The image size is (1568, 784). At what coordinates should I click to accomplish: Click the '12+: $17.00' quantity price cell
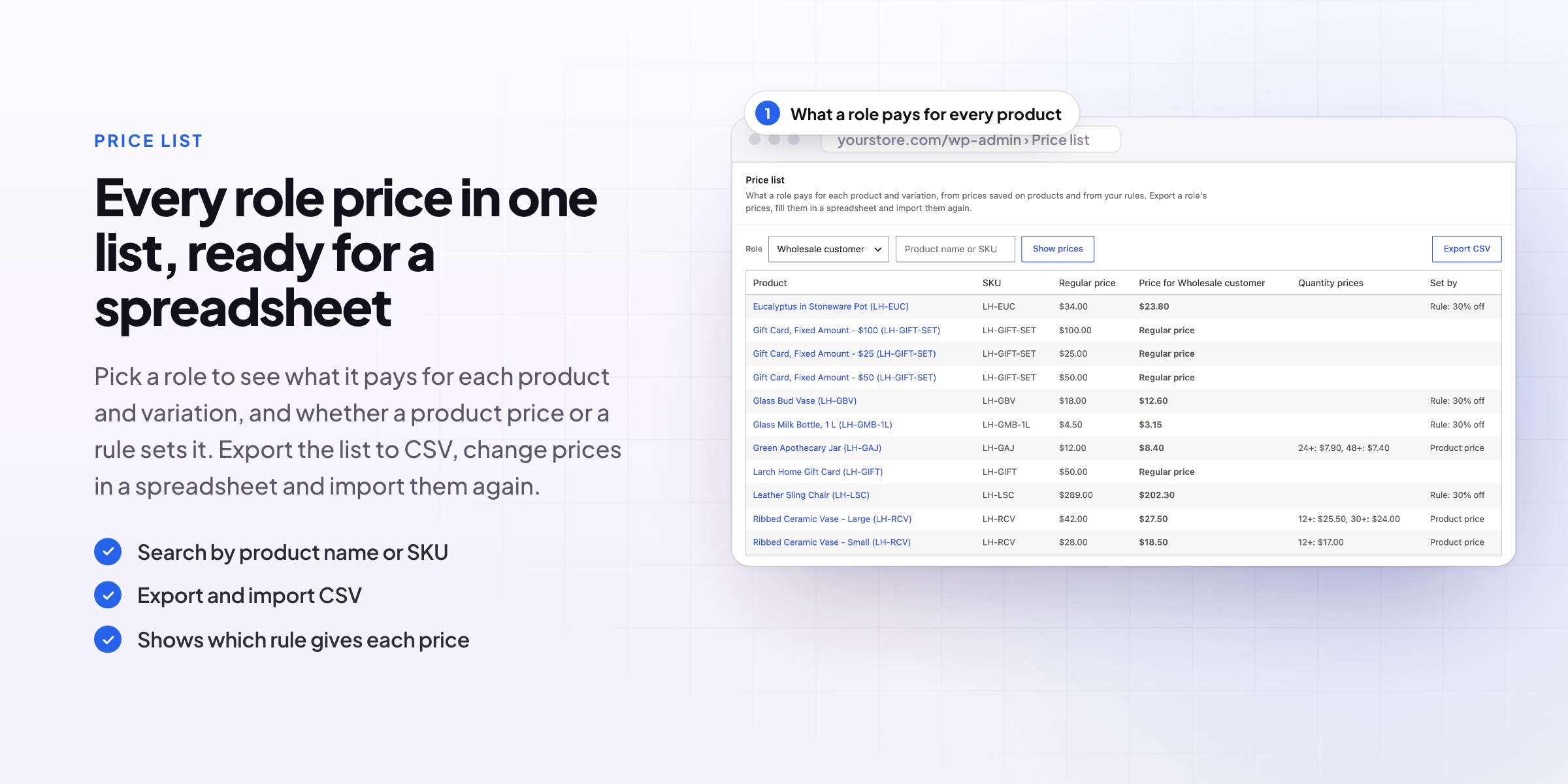pyautogui.click(x=1320, y=542)
